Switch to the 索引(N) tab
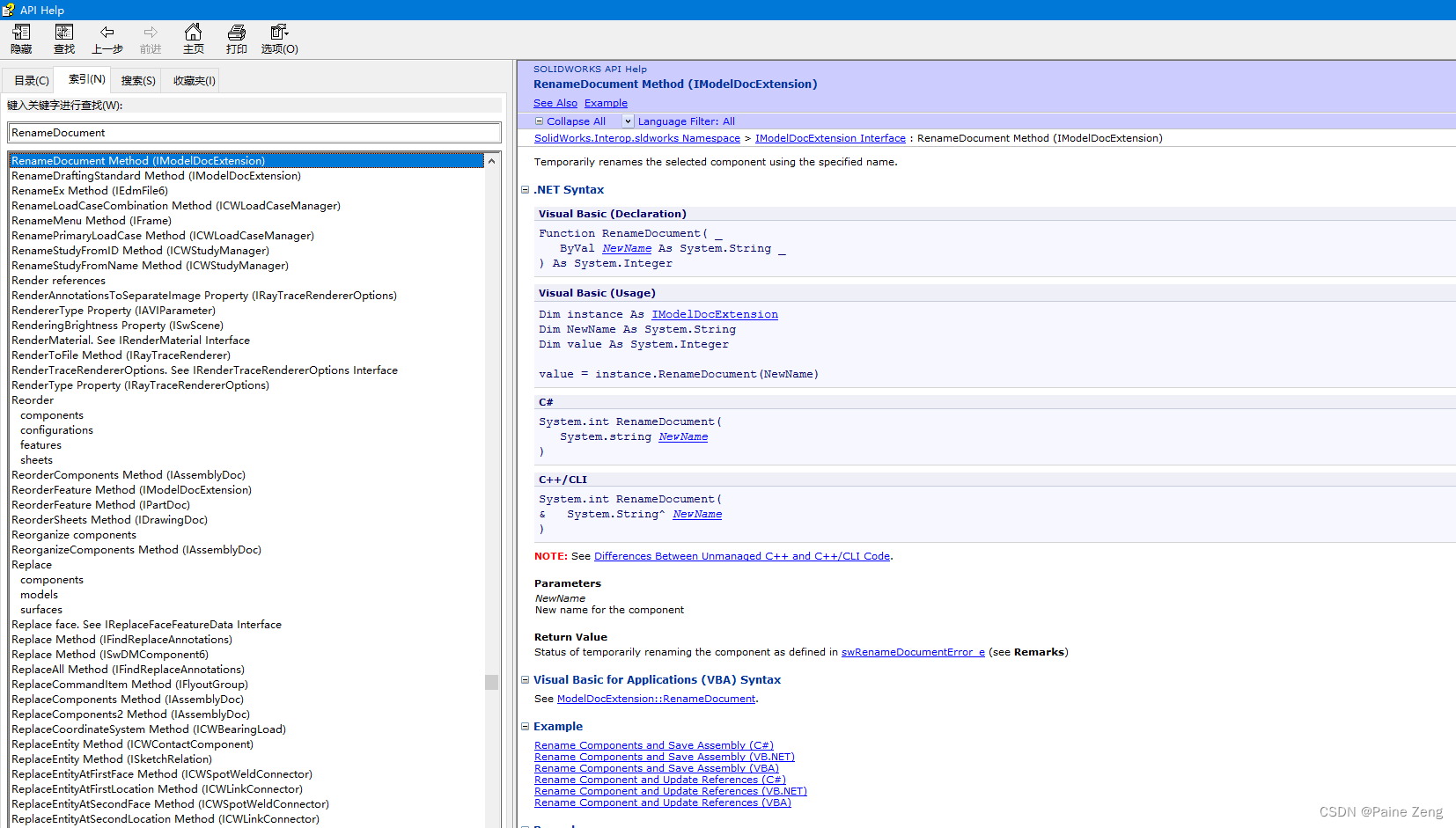The width and height of the screenshot is (1456, 828). tap(87, 79)
